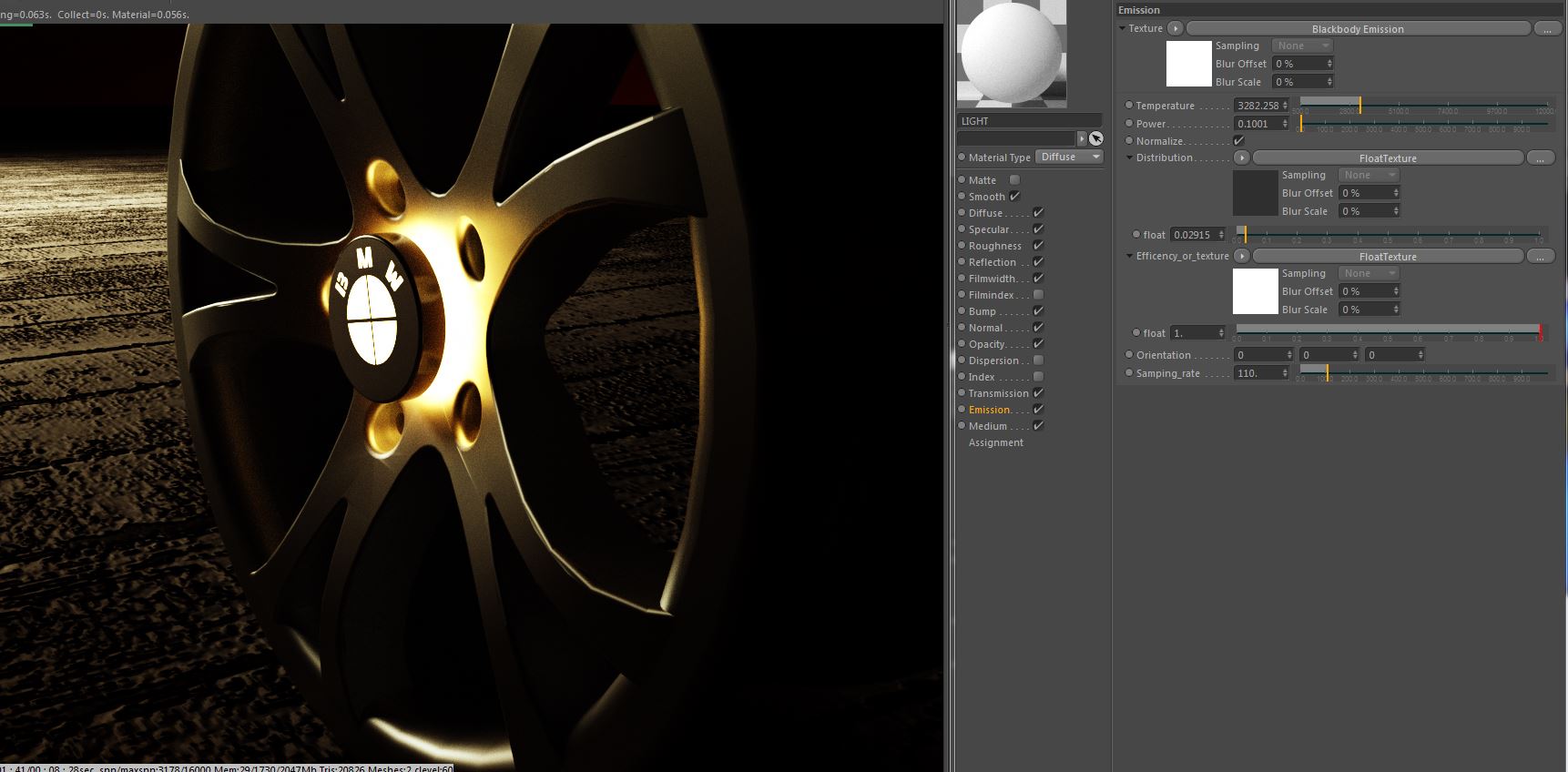Screen dimensions: 1568x772
Task: Enable the Filmindex checkbox
Action: pyautogui.click(x=1038, y=295)
